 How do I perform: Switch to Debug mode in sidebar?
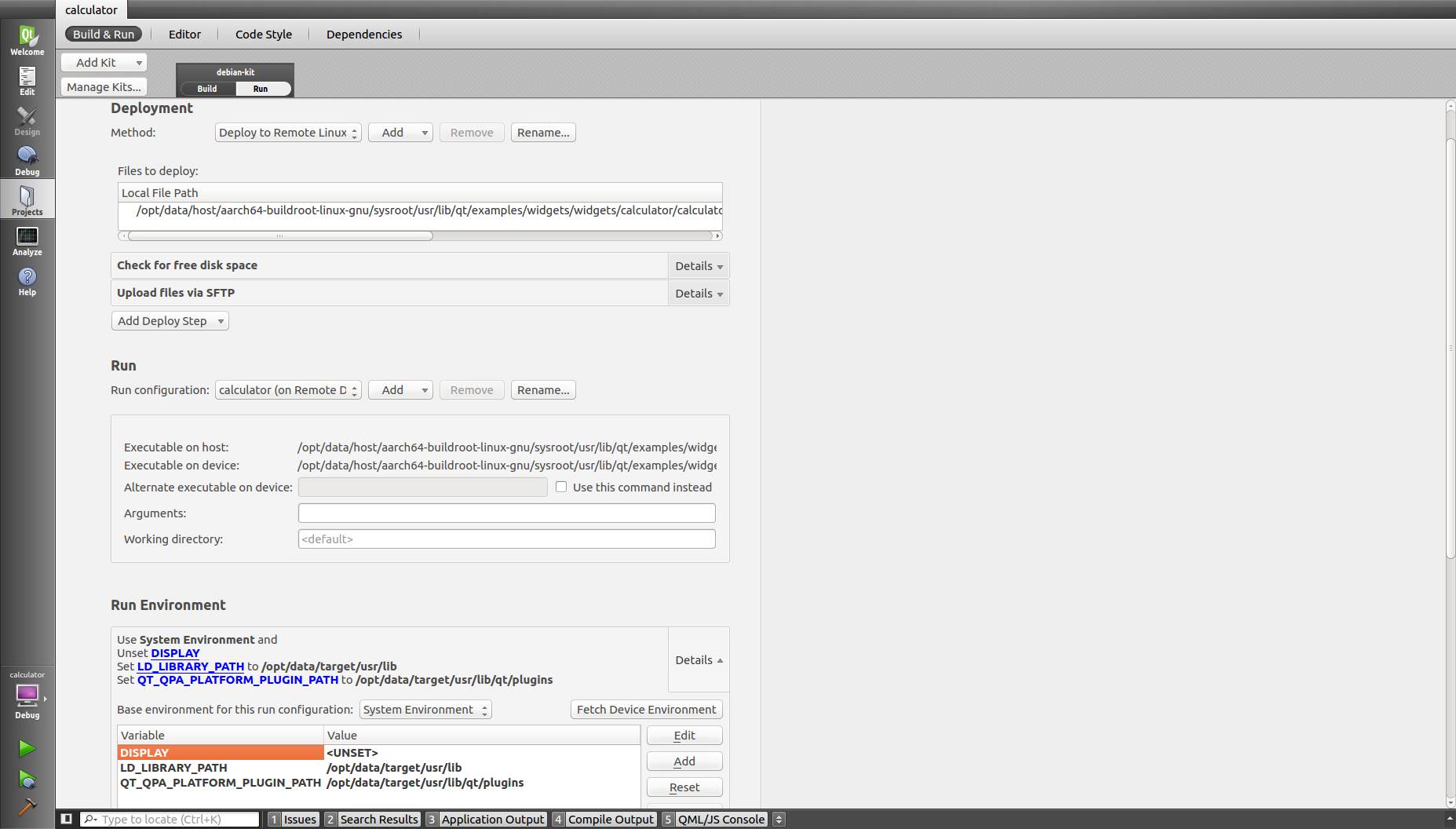click(27, 160)
